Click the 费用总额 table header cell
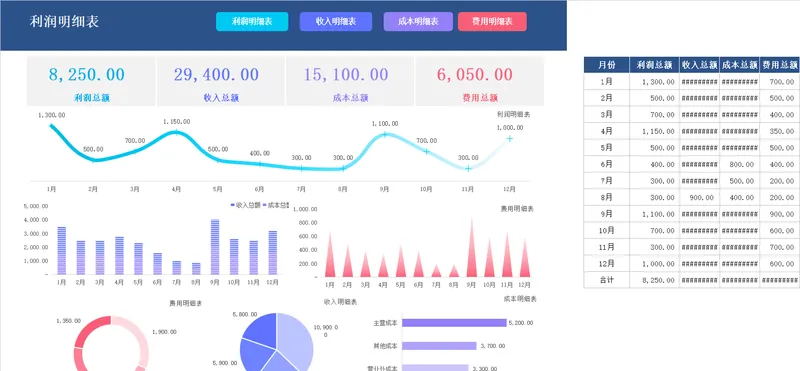Viewport: 800px width, 371px height. point(780,65)
